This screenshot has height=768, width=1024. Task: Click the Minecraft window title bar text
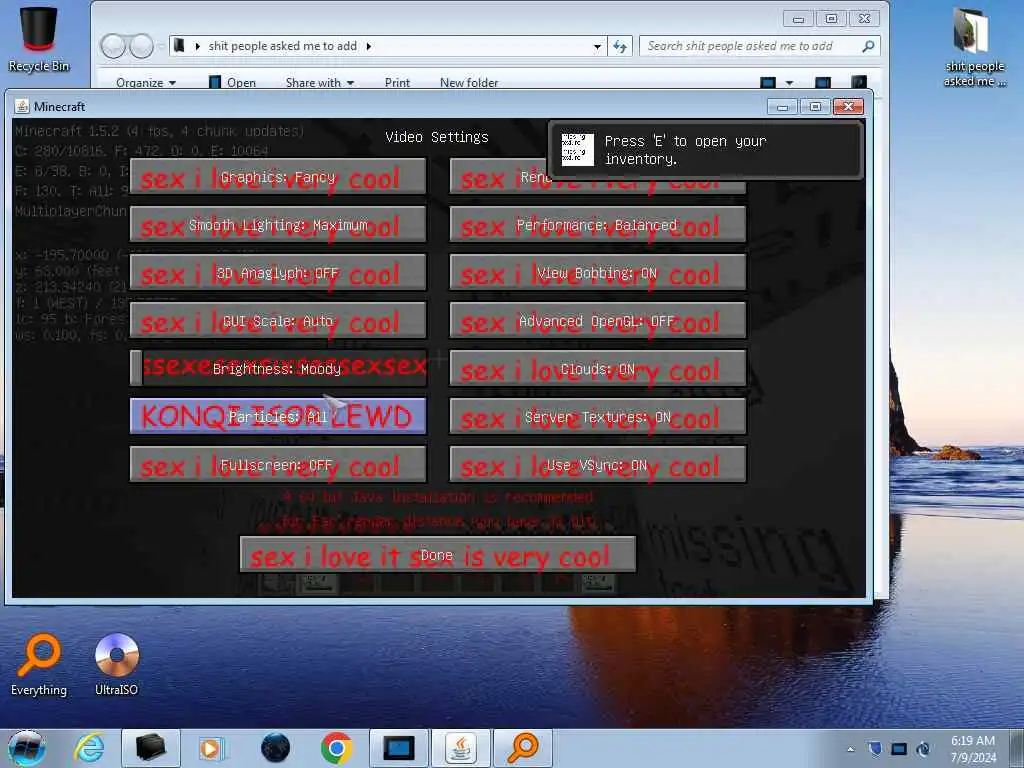click(x=59, y=106)
